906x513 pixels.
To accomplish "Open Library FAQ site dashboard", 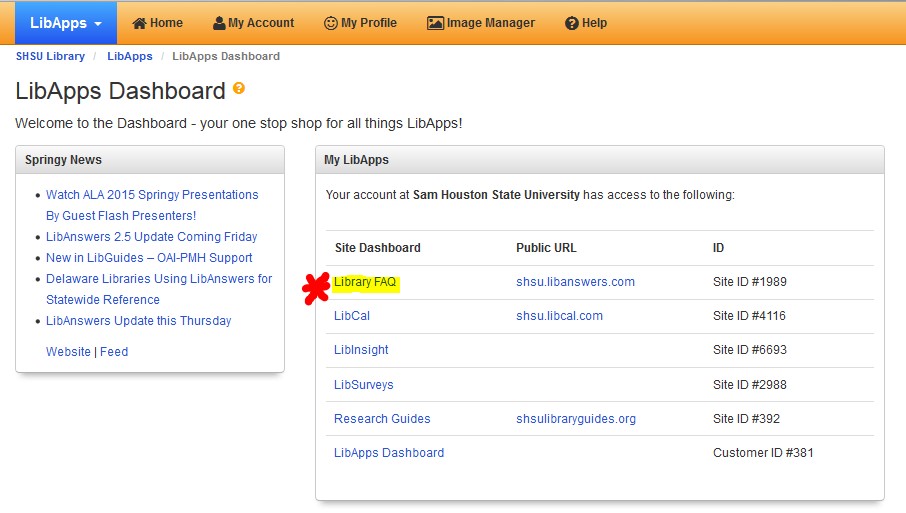I will click(x=365, y=282).
